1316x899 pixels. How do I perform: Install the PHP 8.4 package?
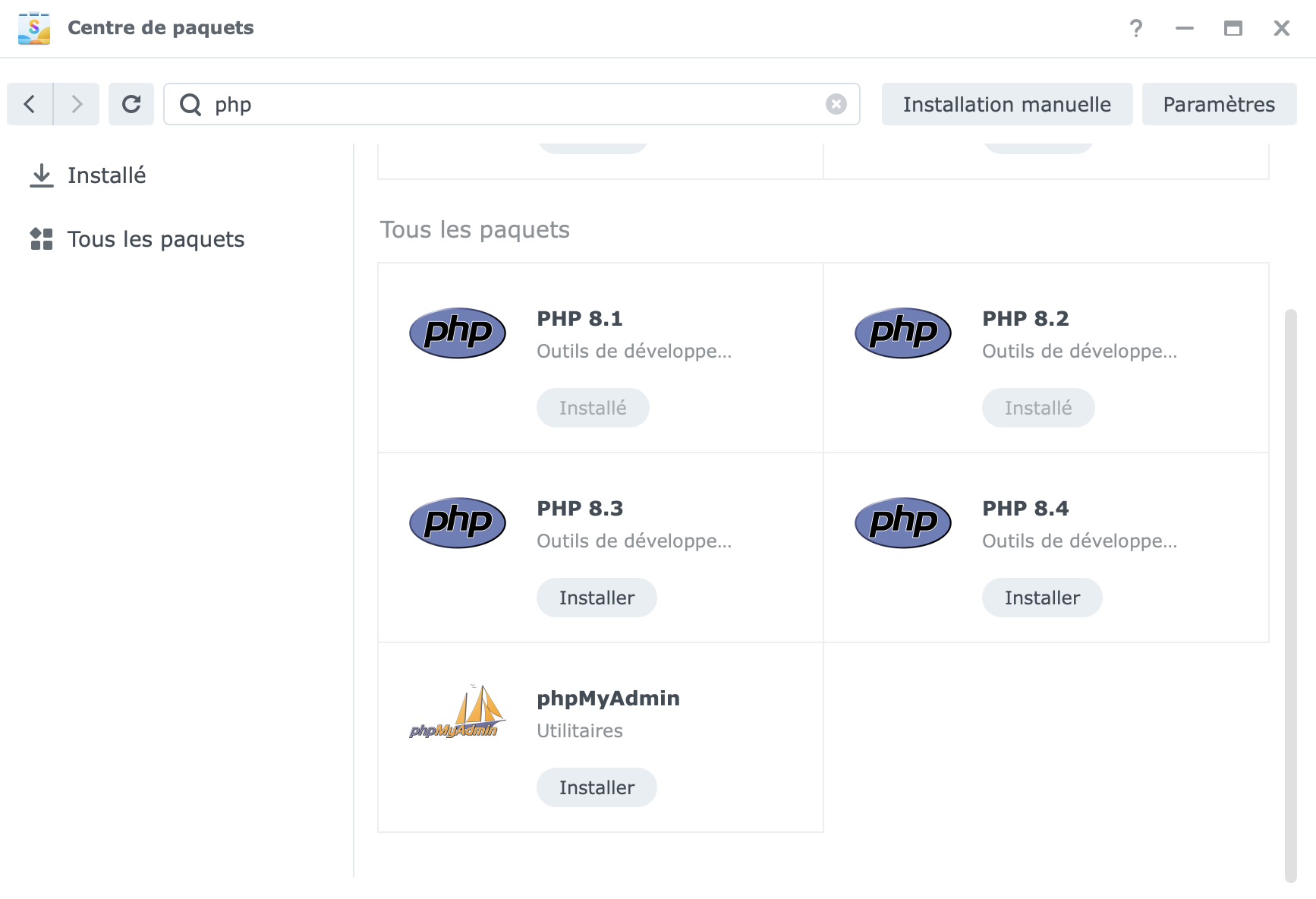pyautogui.click(x=1041, y=598)
